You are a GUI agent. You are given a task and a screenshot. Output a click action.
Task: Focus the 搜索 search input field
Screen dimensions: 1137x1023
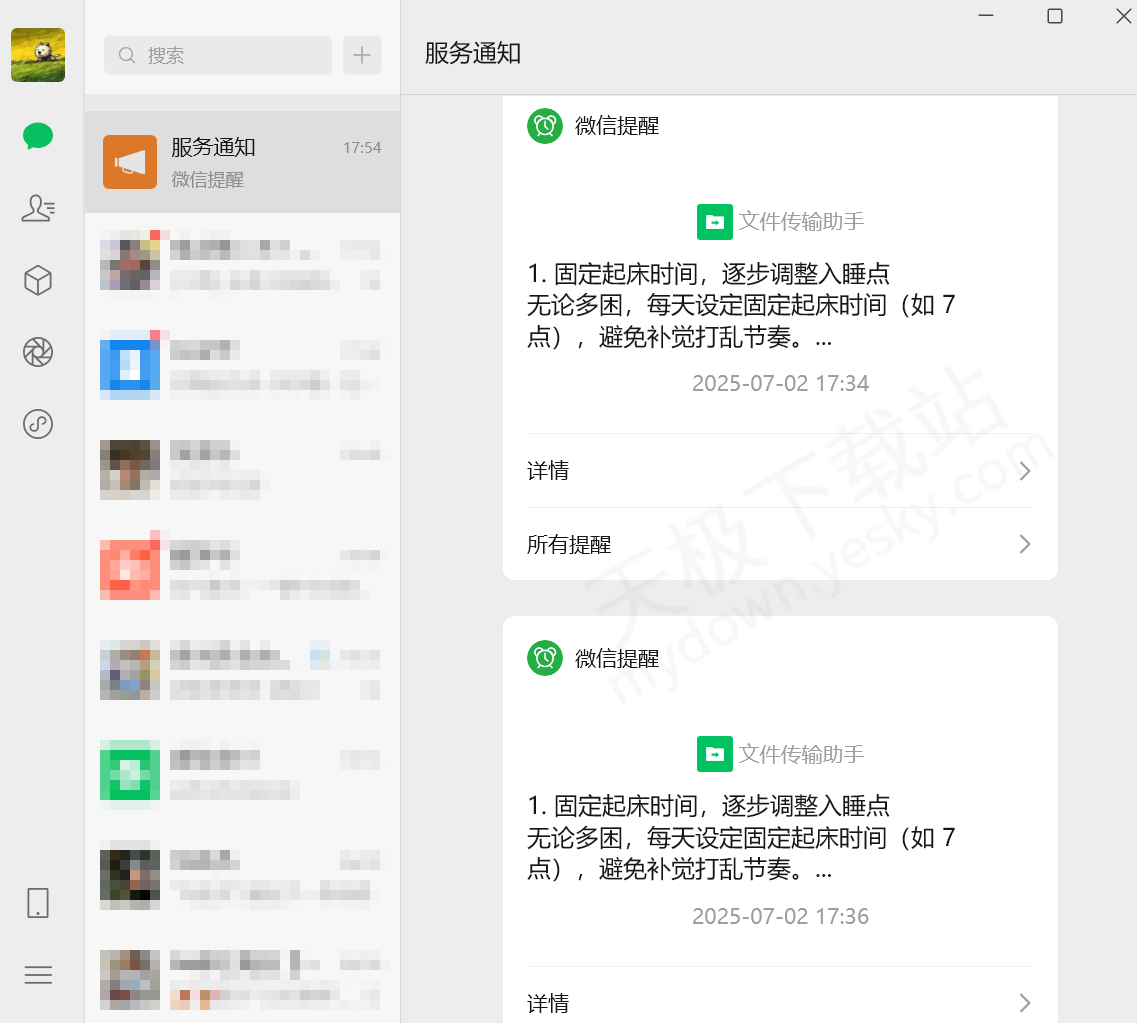coord(217,55)
